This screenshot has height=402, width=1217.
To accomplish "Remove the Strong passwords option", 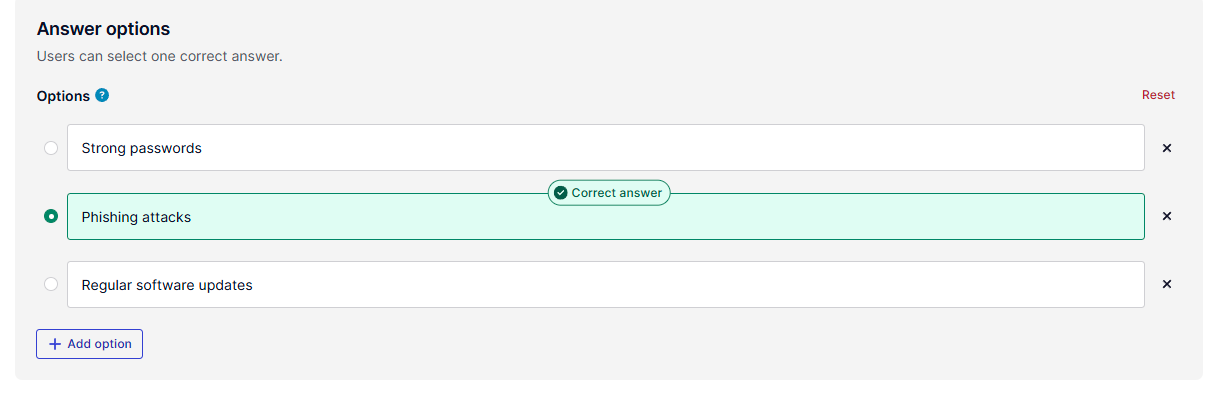I will 1166,148.
